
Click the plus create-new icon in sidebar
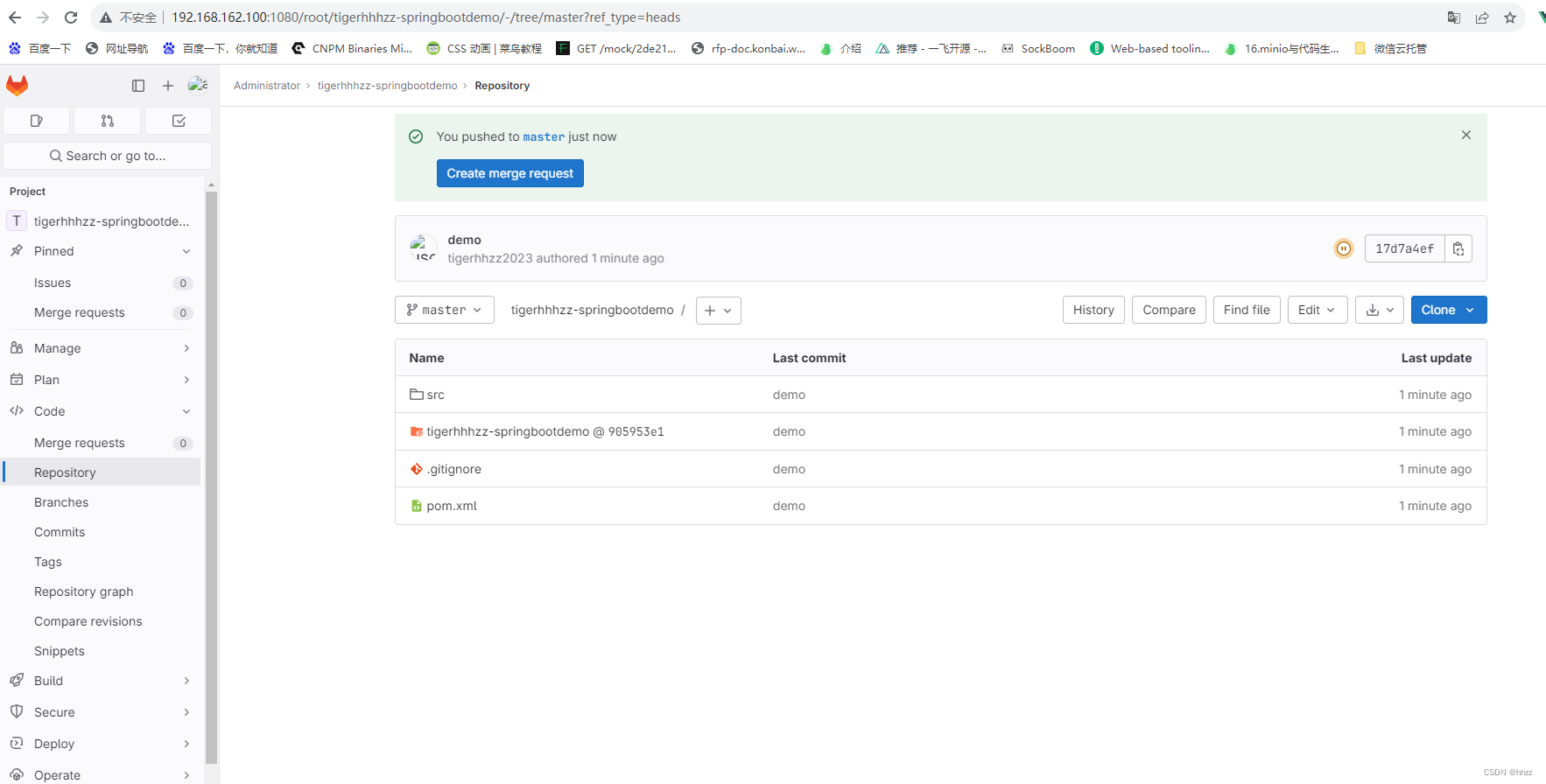(168, 86)
